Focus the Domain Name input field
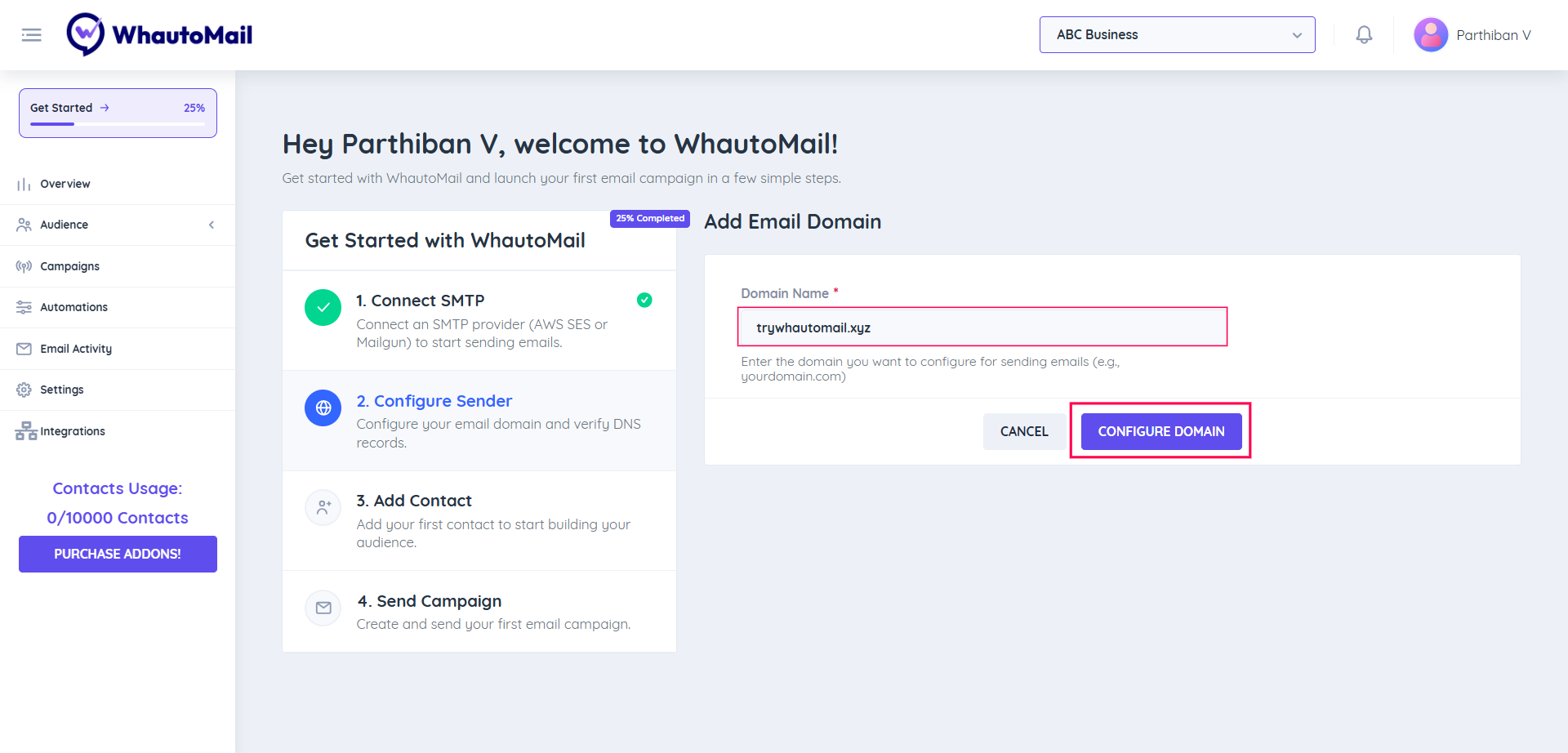Screen dimensions: 1568x753 [982, 327]
